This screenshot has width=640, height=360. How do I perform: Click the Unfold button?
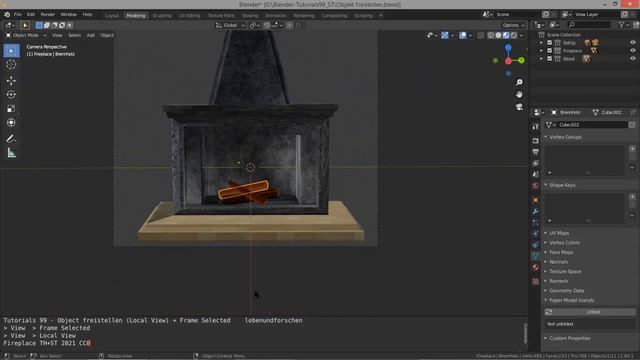click(x=590, y=312)
